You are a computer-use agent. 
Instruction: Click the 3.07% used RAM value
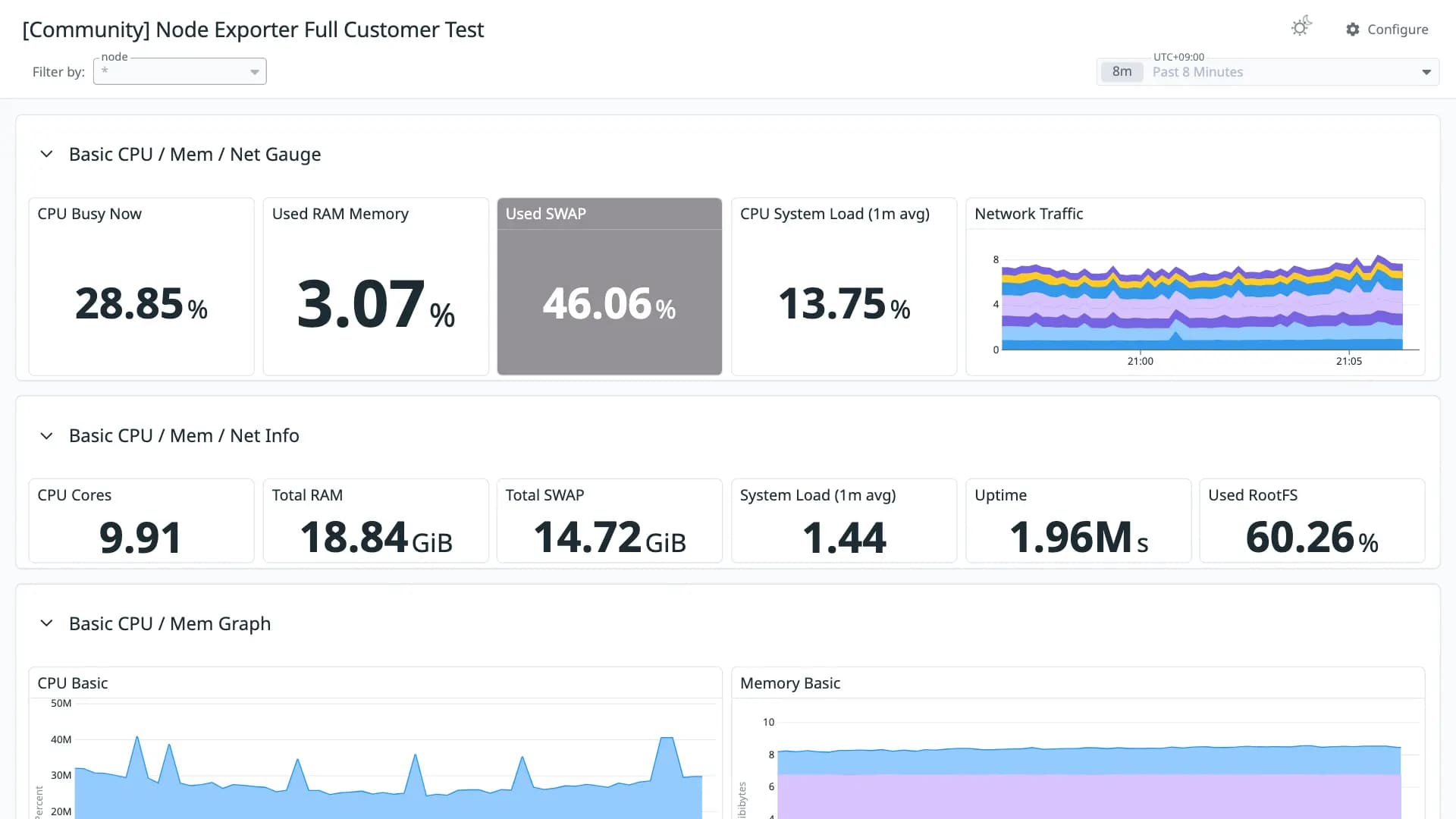click(x=375, y=305)
